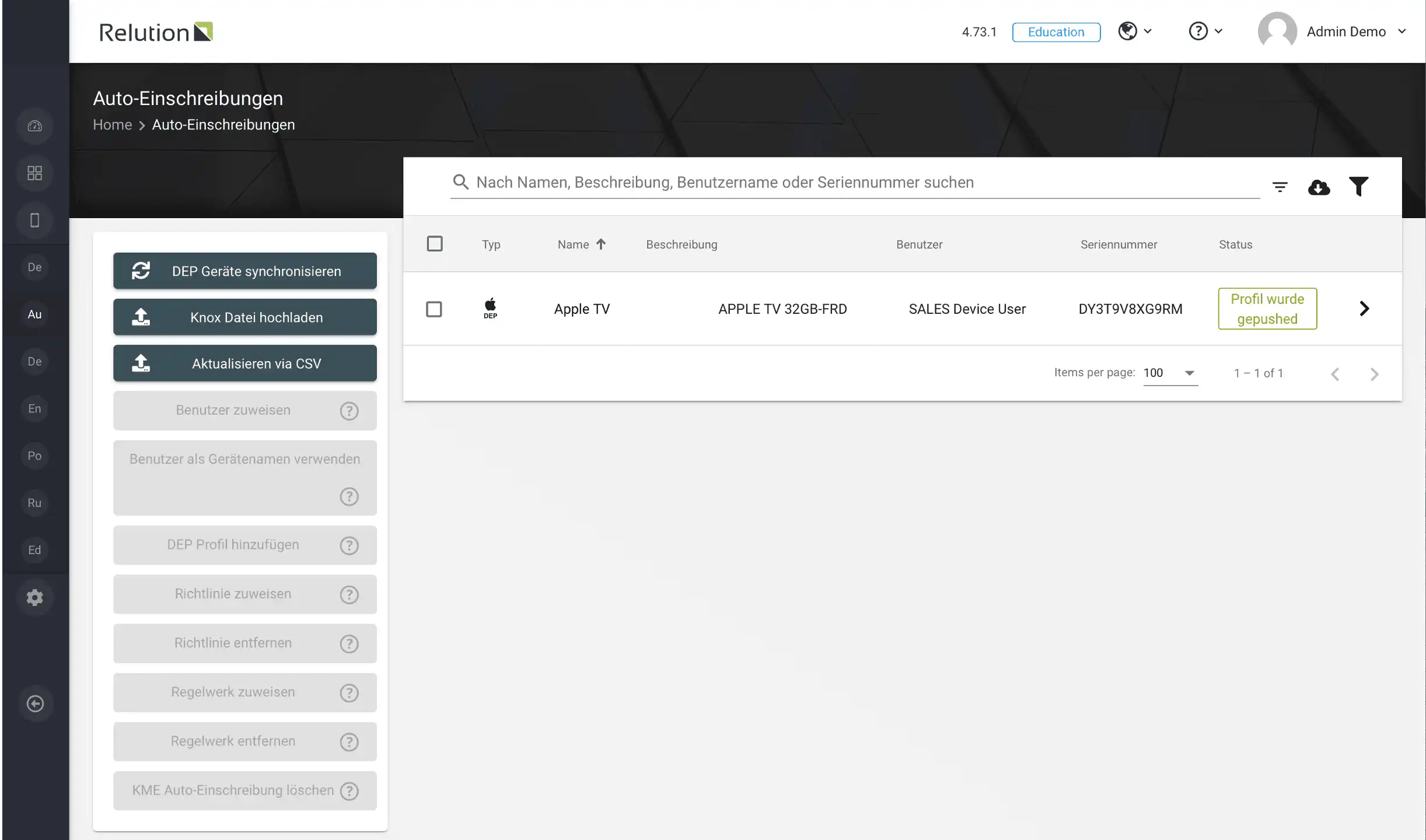Open the dashboard gauge icon in sidebar
The image size is (1426, 840).
click(x=35, y=126)
